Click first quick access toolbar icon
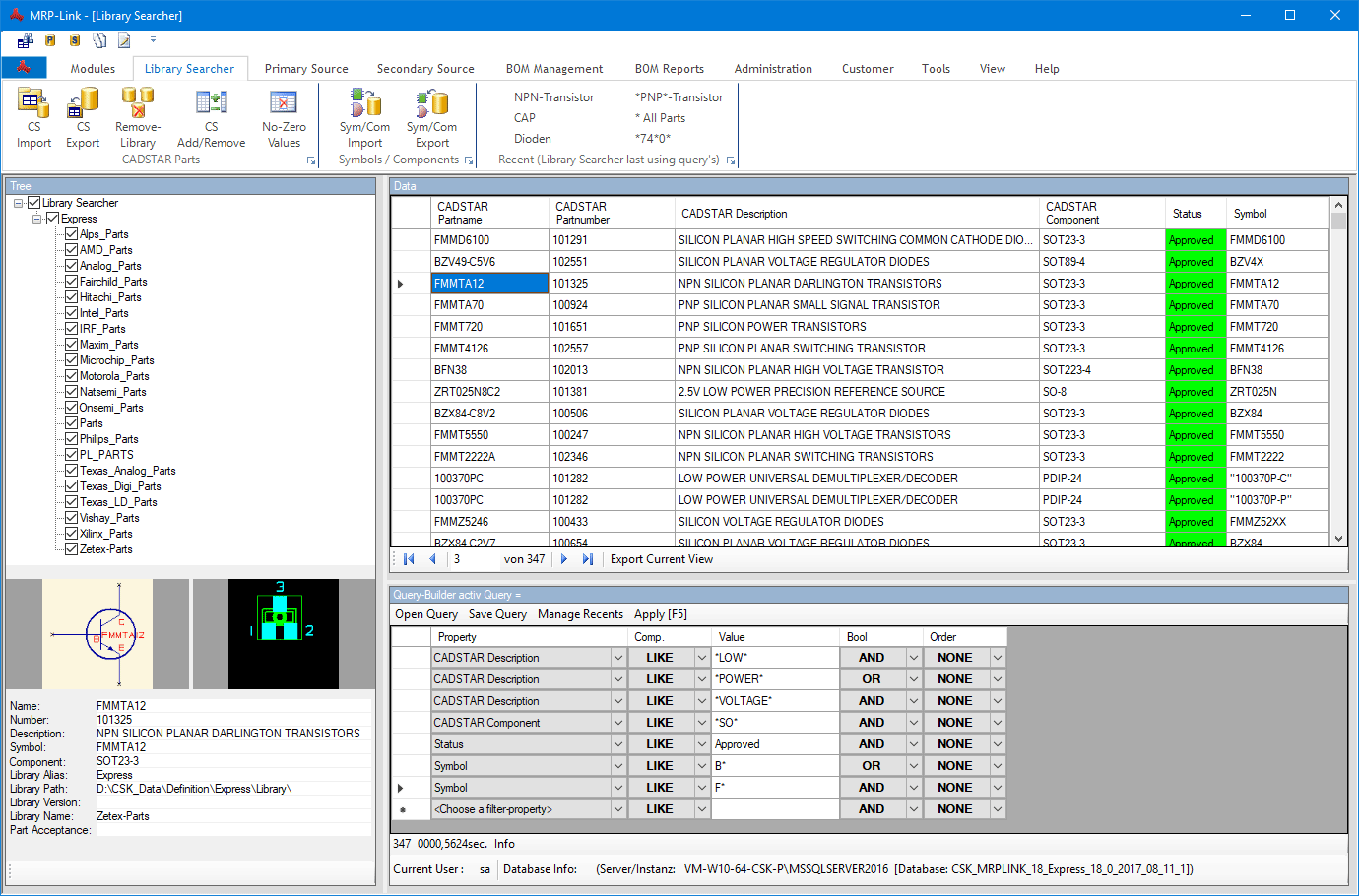The image size is (1359, 896). coord(26,40)
